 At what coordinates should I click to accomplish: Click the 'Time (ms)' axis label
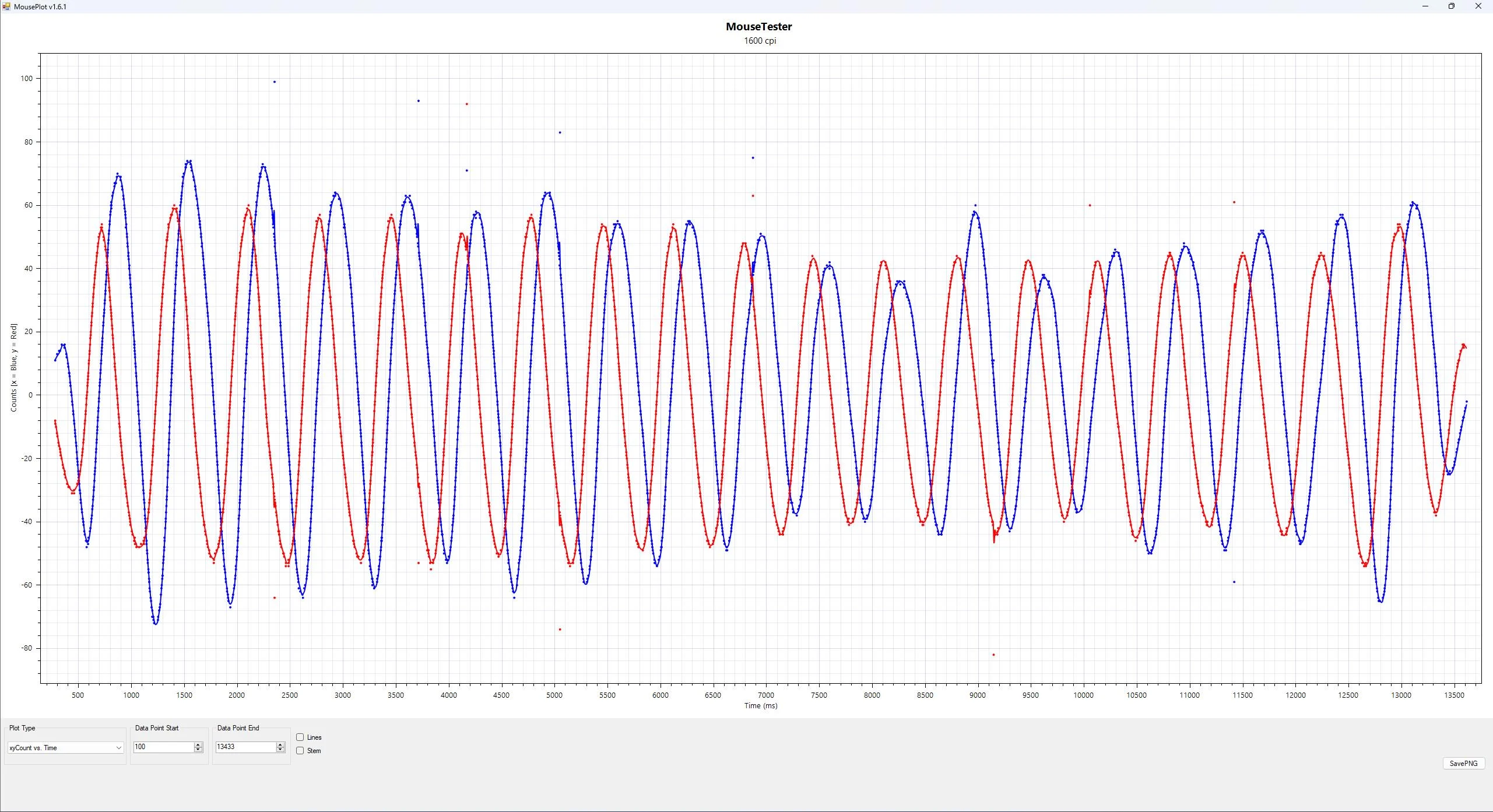click(x=761, y=706)
